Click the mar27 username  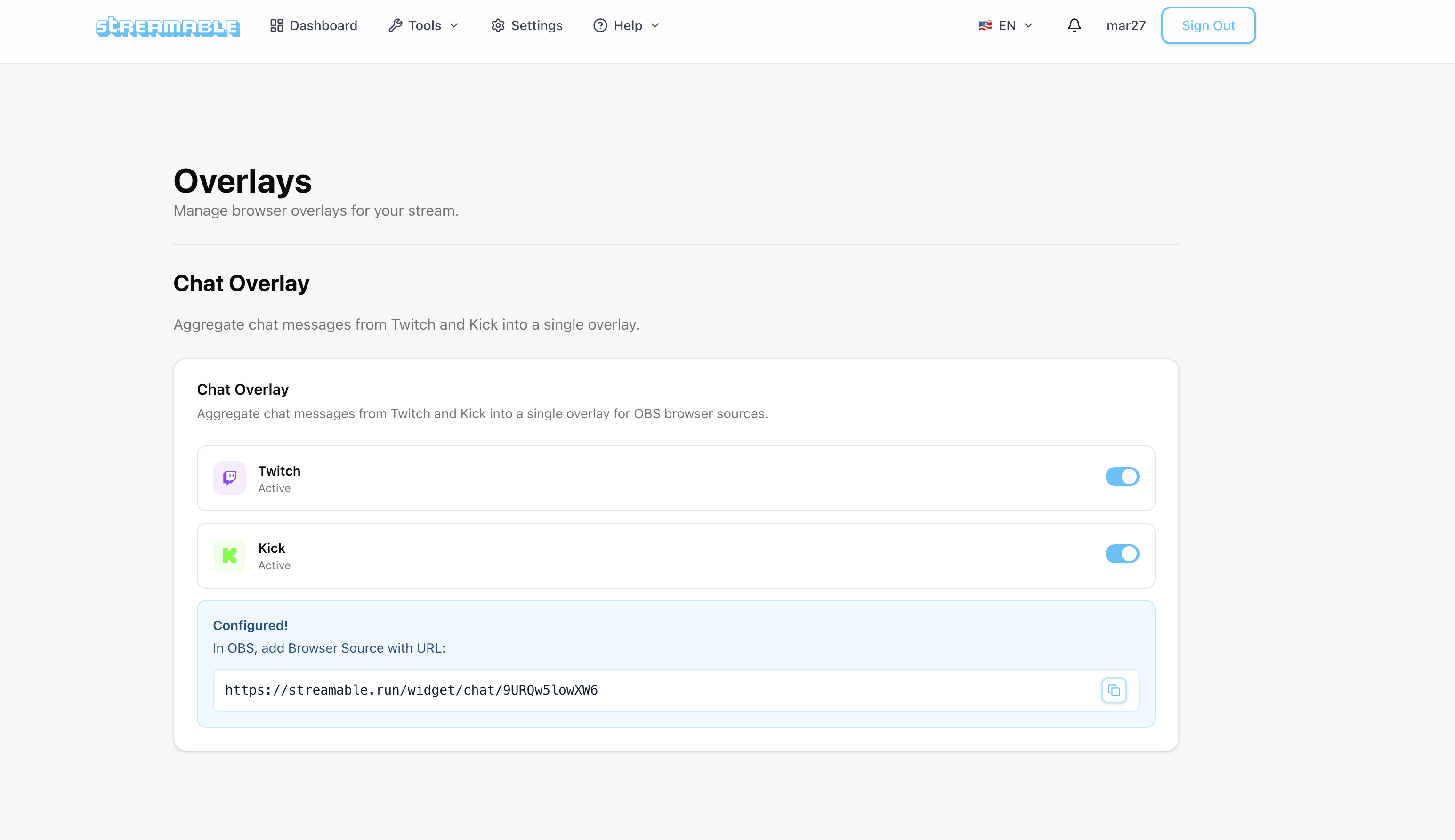tap(1125, 25)
